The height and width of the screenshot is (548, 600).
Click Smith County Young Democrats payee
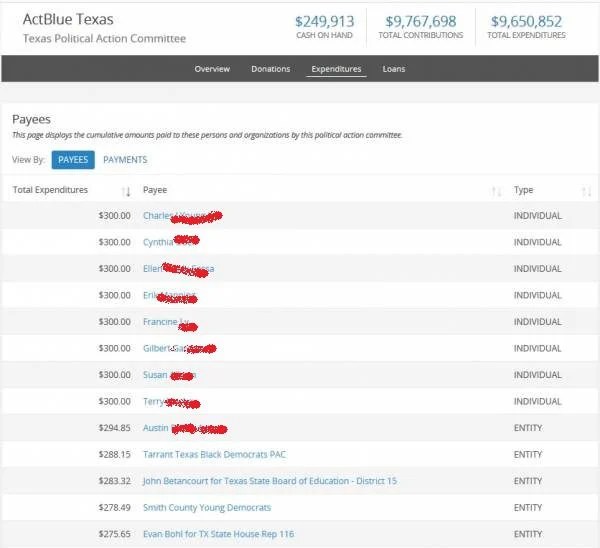[207, 508]
